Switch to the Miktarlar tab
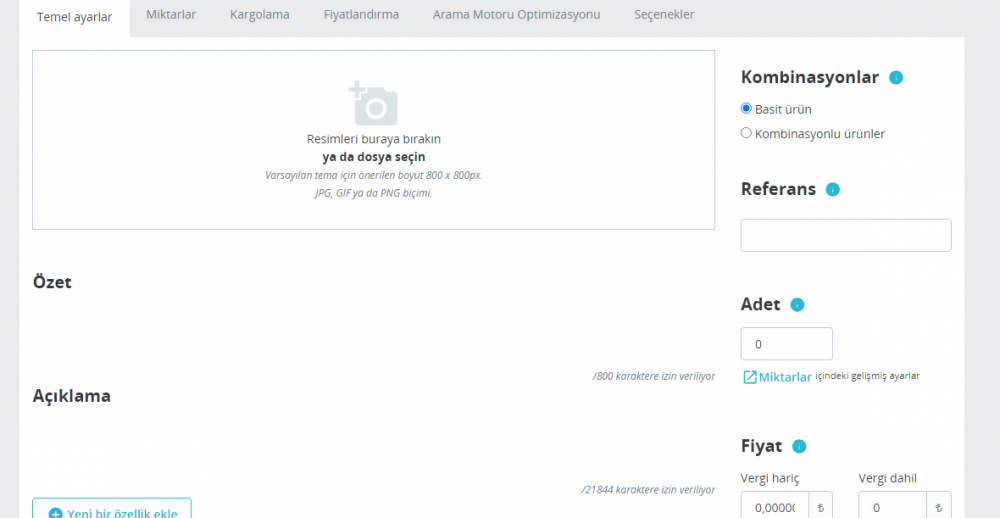The height and width of the screenshot is (518, 1000). click(171, 15)
